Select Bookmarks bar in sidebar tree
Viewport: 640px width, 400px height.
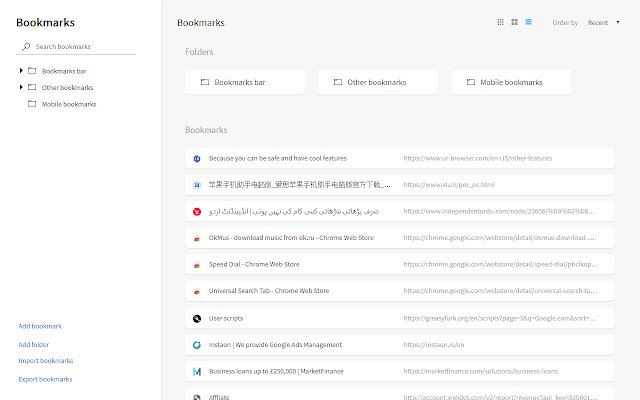pyautogui.click(x=64, y=71)
